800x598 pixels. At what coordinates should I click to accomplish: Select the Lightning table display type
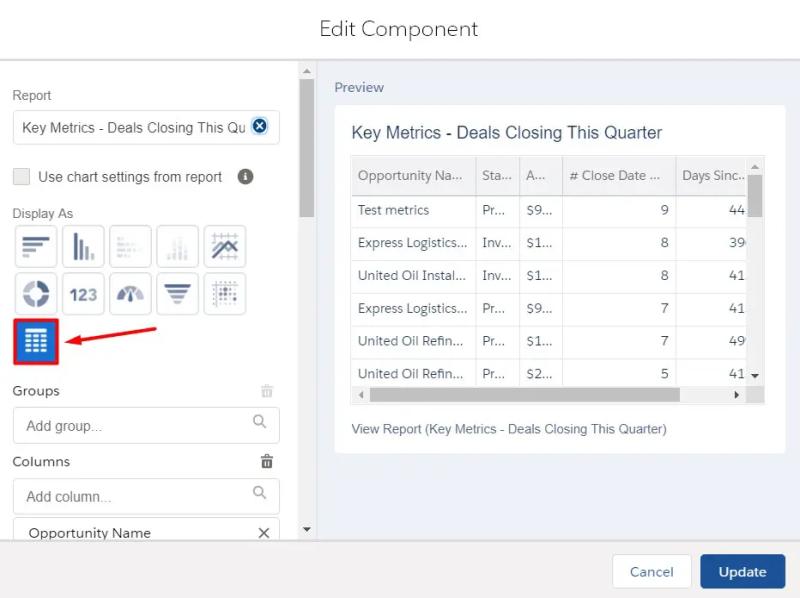pyautogui.click(x=36, y=342)
